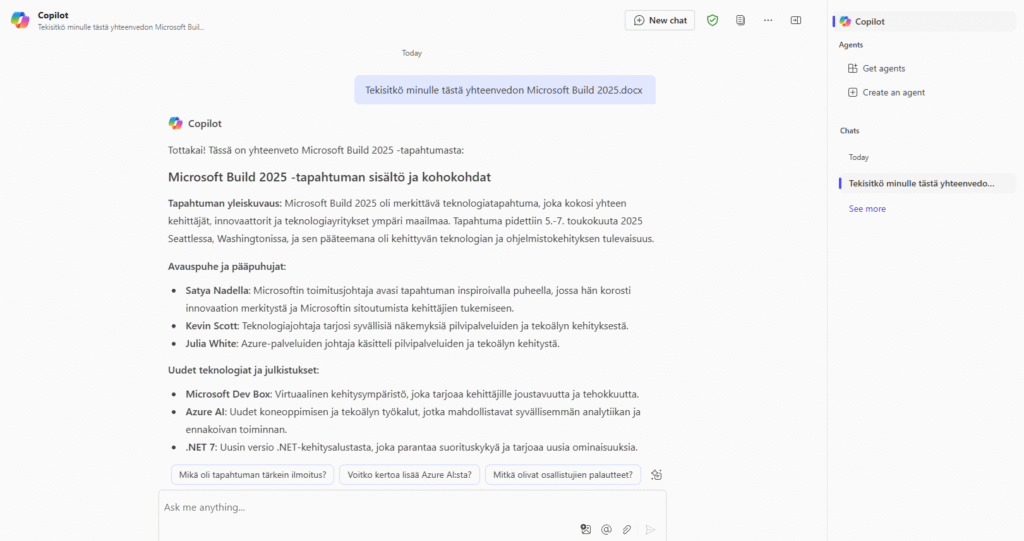Open Get agents

tap(883, 68)
